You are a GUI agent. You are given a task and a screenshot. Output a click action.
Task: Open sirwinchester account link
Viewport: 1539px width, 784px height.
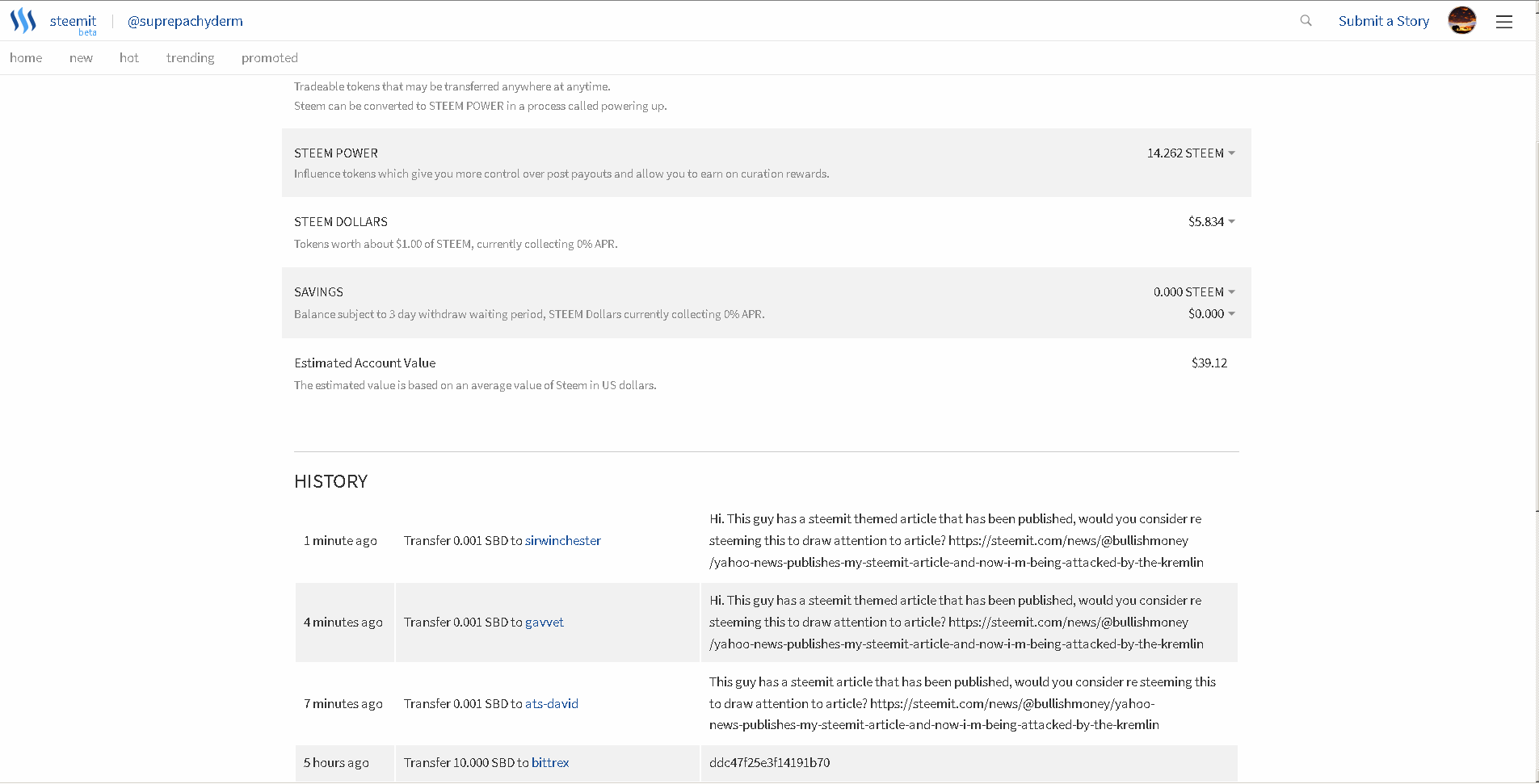[563, 541]
